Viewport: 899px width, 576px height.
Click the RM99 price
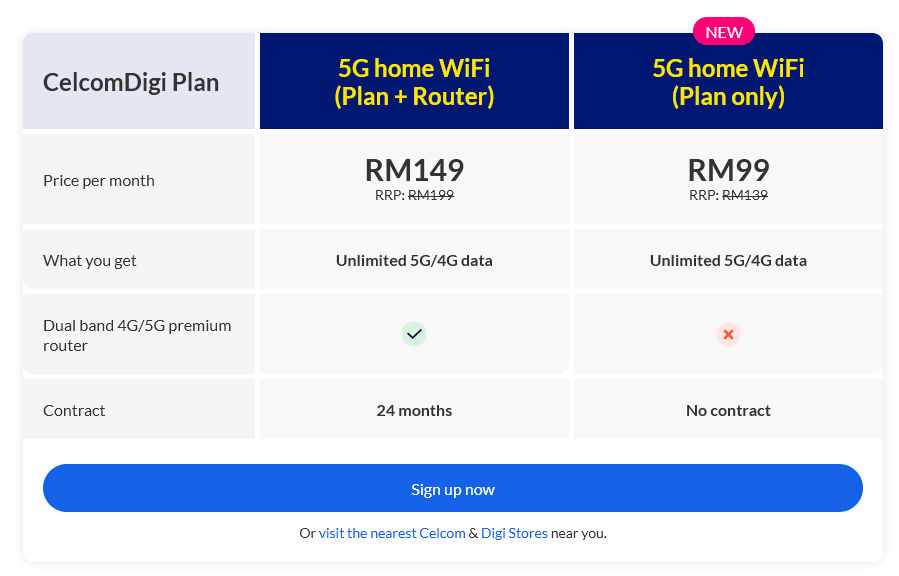point(728,170)
